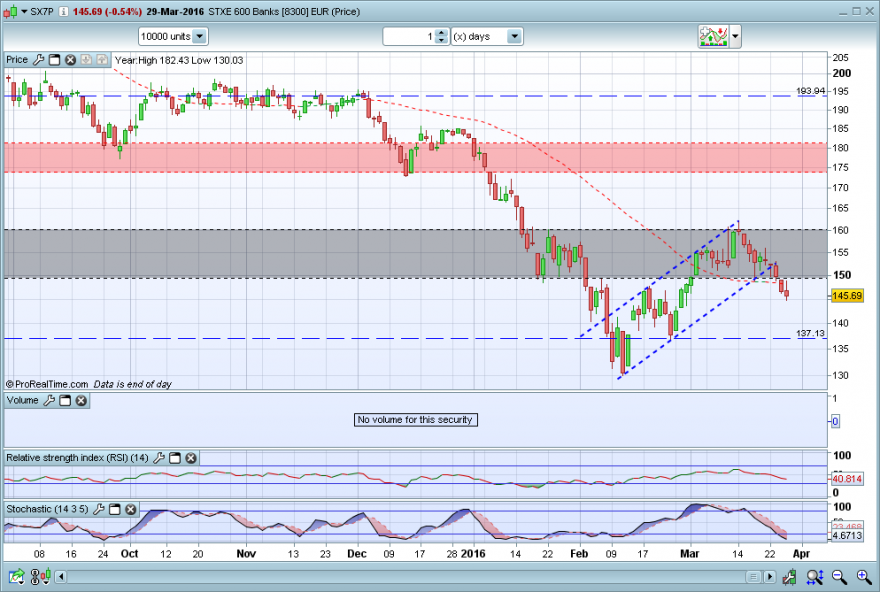The height and width of the screenshot is (592, 880).
Task: Click the red 145.69 (-0.54%) price in title
Action: pos(107,12)
